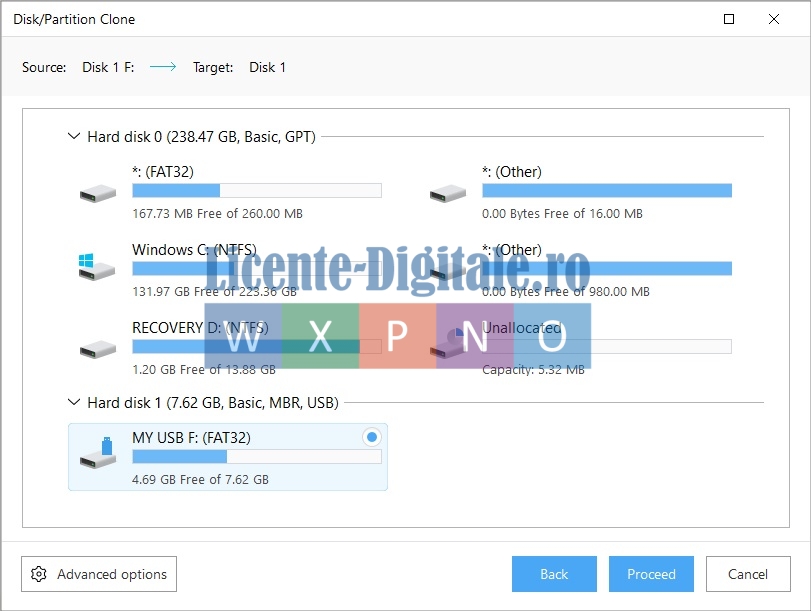Click the source-to-target arrow icon
The height and width of the screenshot is (611, 811).
tap(163, 67)
